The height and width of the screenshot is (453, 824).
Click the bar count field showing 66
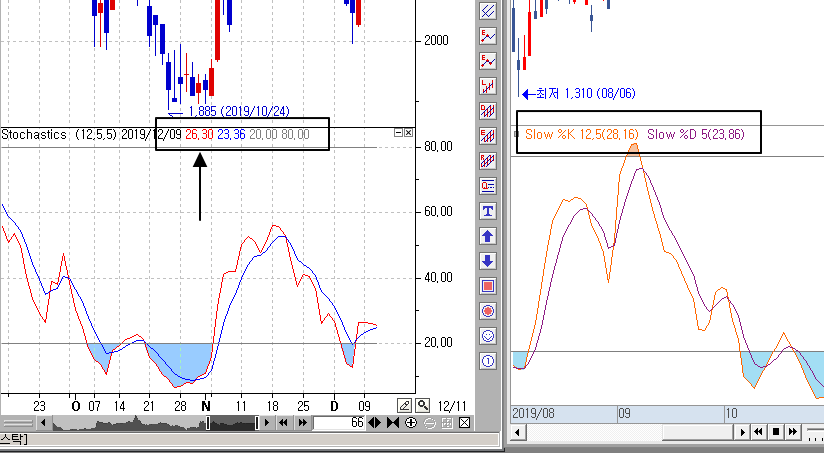pos(340,423)
